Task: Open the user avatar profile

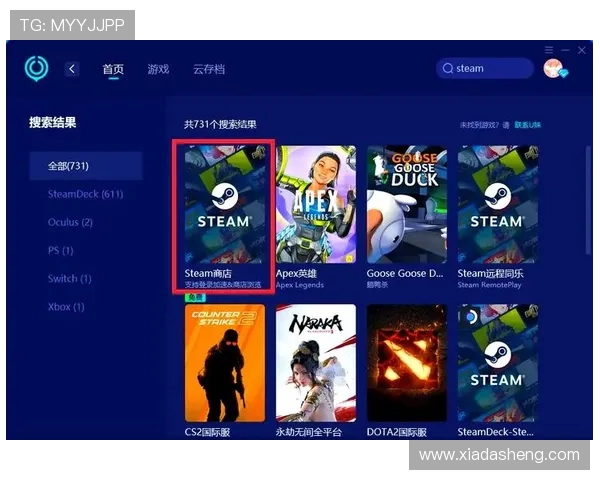Action: (x=553, y=68)
